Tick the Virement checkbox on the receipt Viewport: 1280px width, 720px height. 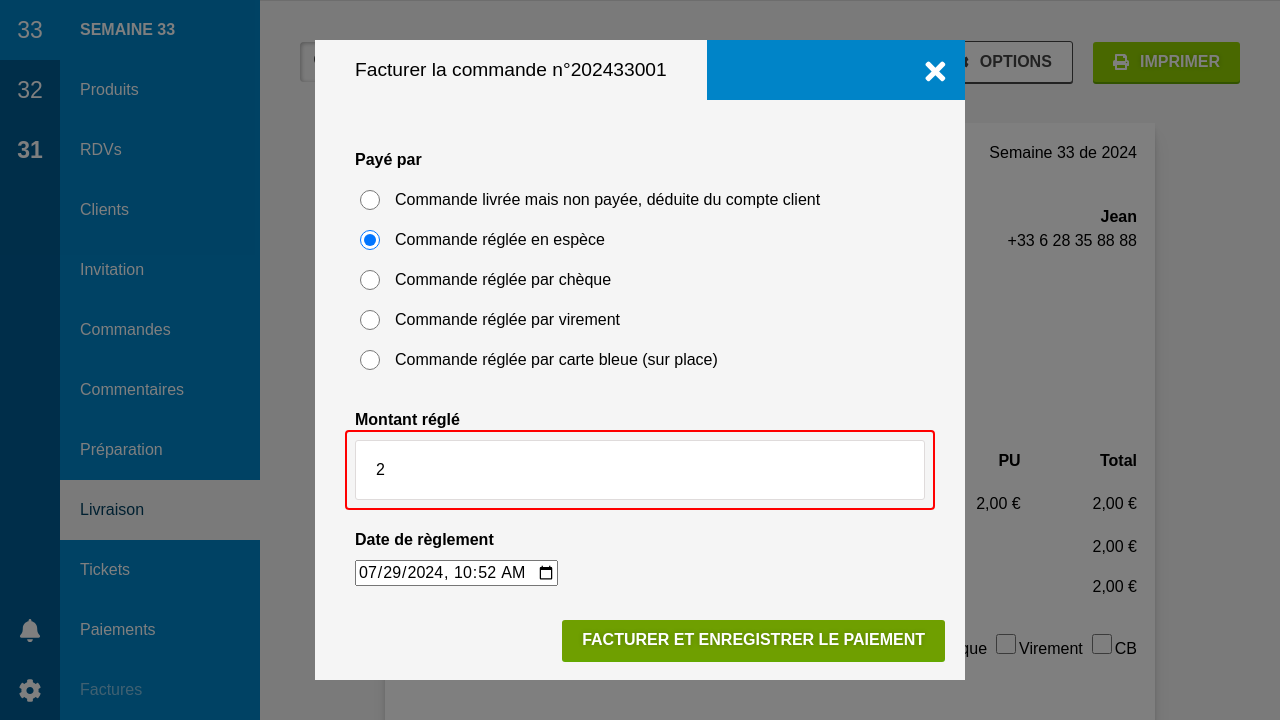tap(1006, 644)
